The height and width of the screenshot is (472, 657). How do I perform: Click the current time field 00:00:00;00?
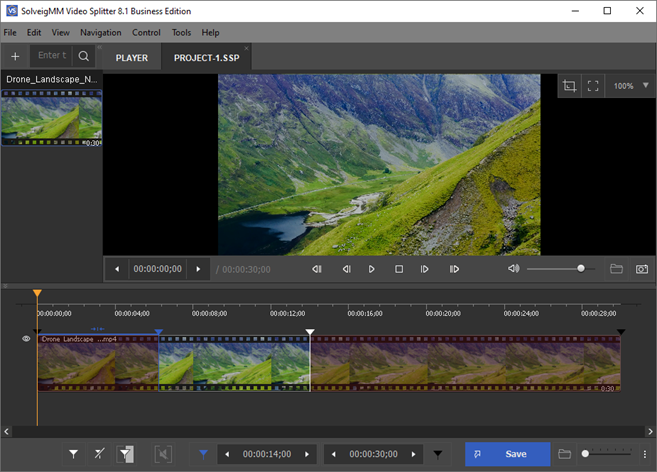point(158,269)
